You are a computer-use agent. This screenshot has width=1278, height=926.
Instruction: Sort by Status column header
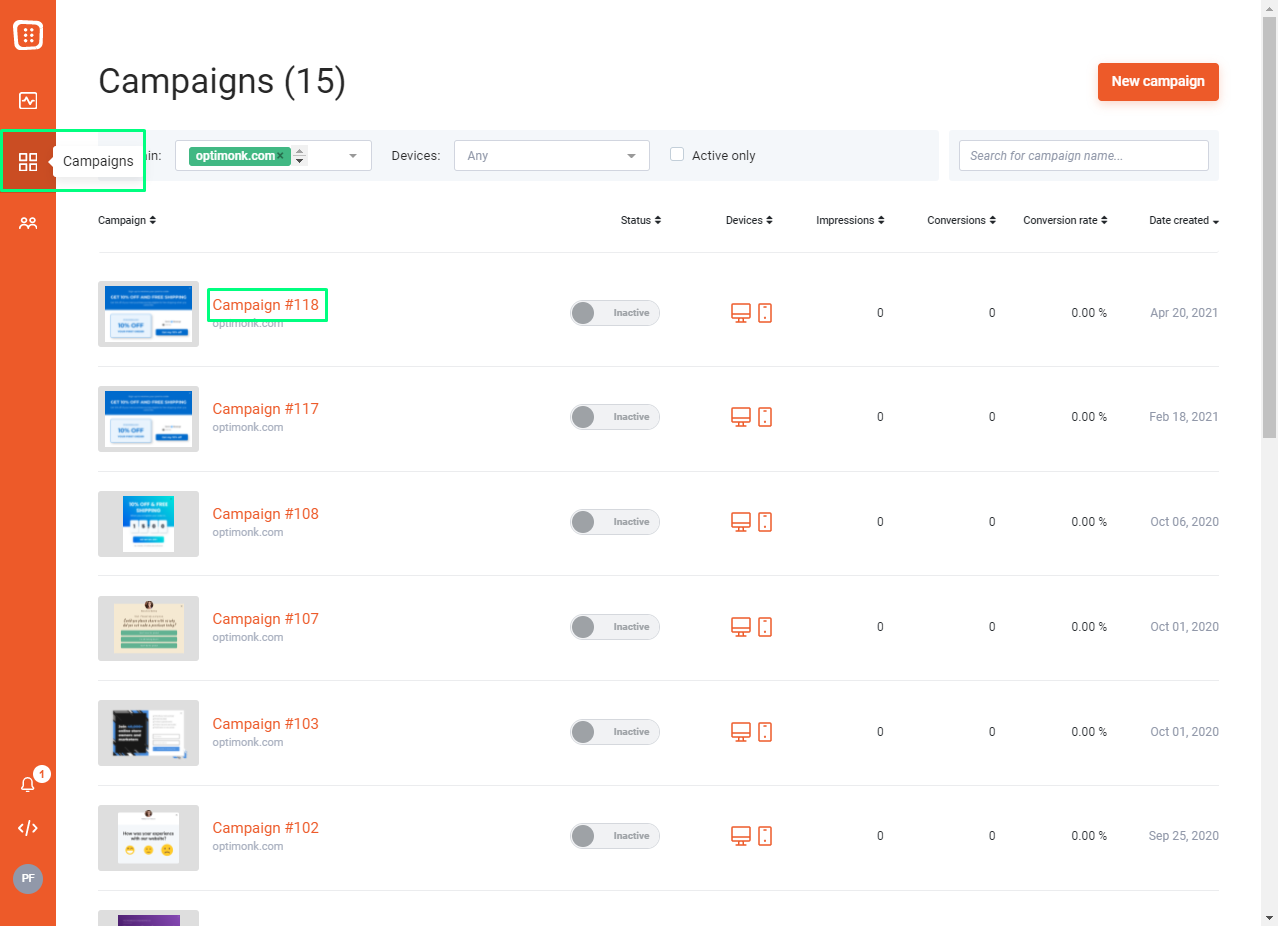click(641, 220)
